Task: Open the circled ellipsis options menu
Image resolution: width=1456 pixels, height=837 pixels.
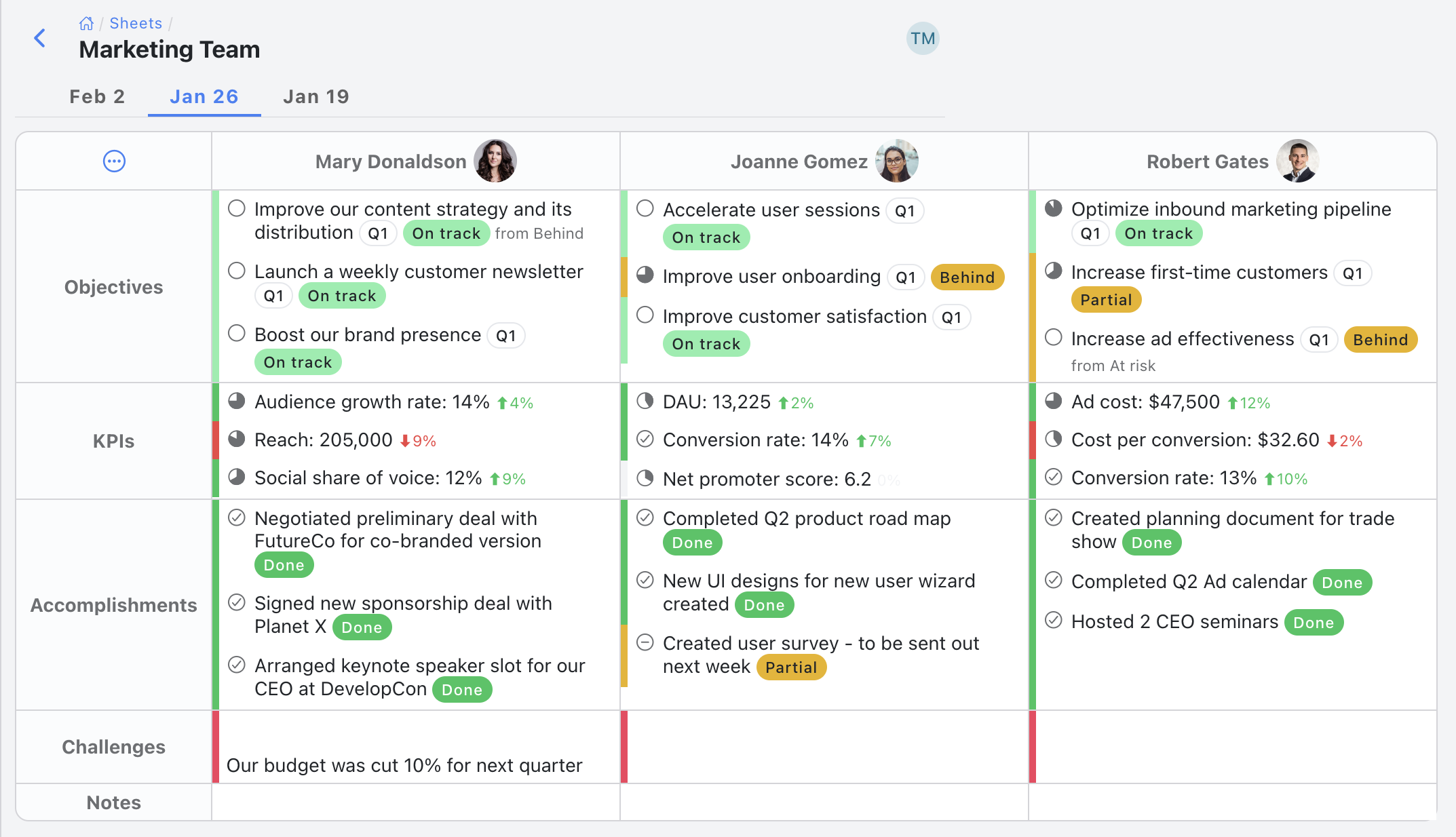Action: [x=114, y=161]
